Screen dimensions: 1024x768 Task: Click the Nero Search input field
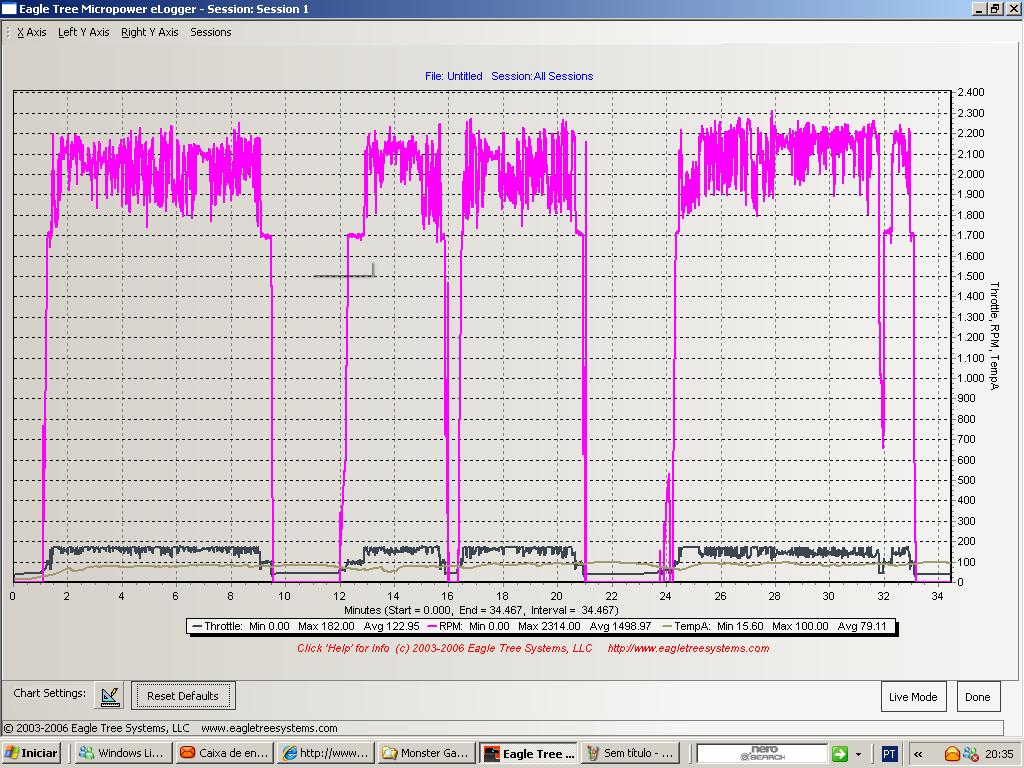click(x=762, y=753)
